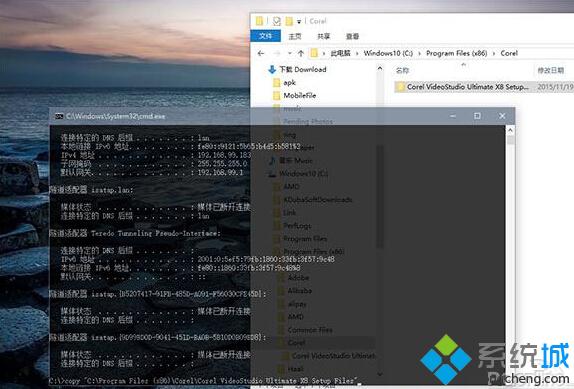This screenshot has height=389, width=574.
Task: Click the apk folder icon
Action: point(277,83)
